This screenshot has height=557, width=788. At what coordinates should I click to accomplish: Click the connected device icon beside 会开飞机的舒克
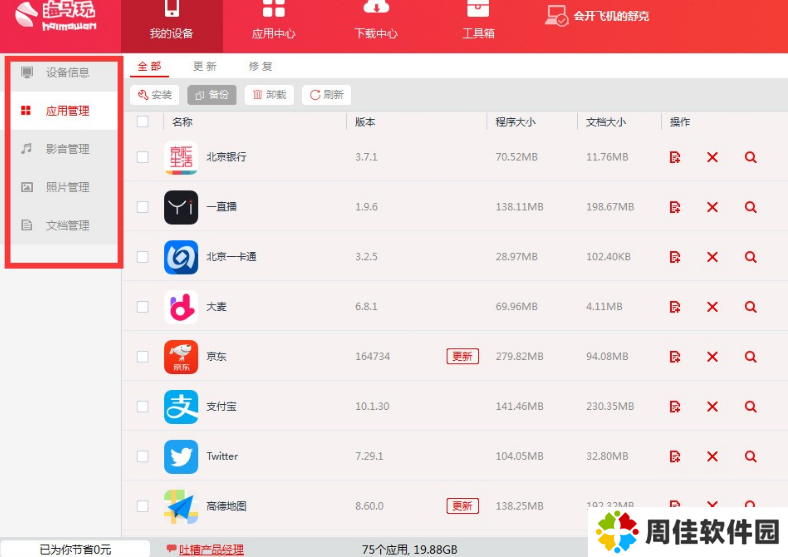tap(556, 16)
